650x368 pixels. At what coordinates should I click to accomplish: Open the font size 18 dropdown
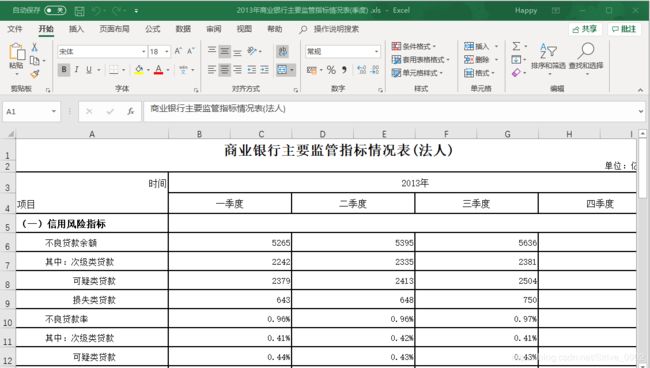167,52
